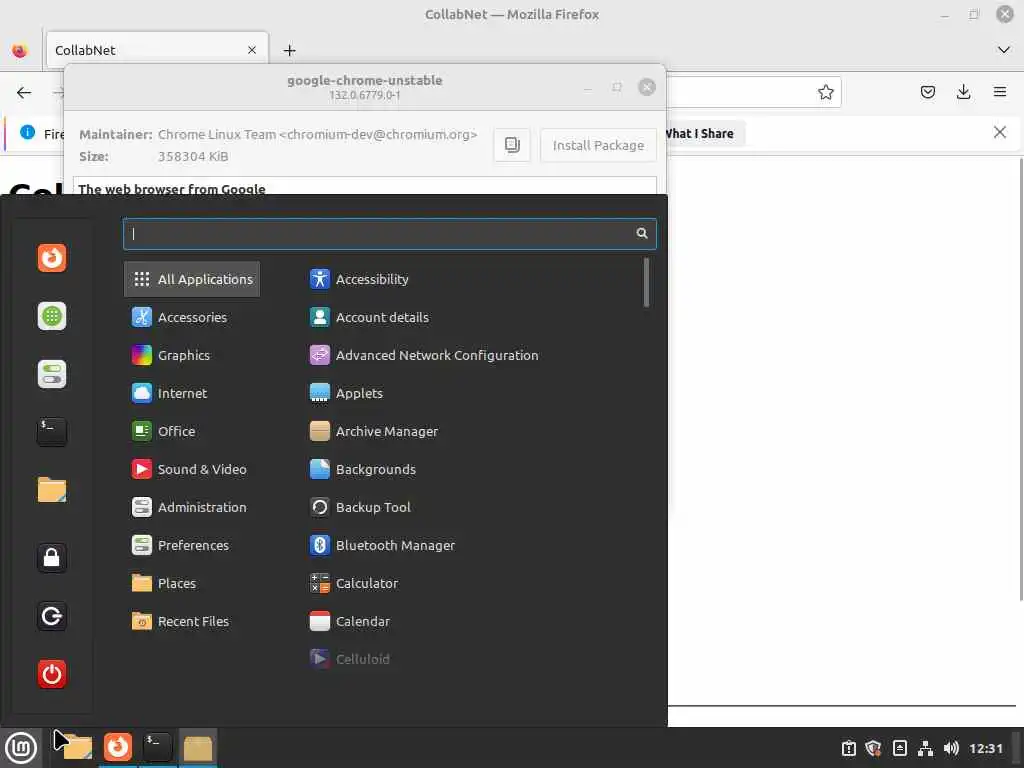Viewport: 1024px width, 768px height.
Task: Click the clipboard tray icon
Action: (848, 748)
